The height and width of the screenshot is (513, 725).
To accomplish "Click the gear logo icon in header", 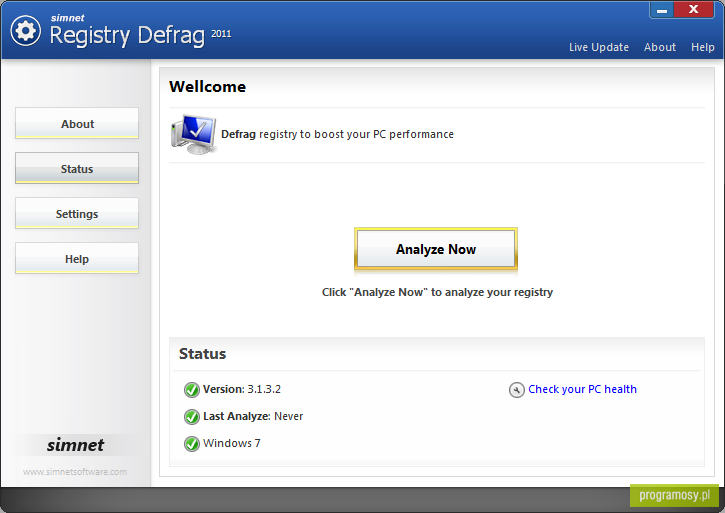I will click(x=25, y=31).
